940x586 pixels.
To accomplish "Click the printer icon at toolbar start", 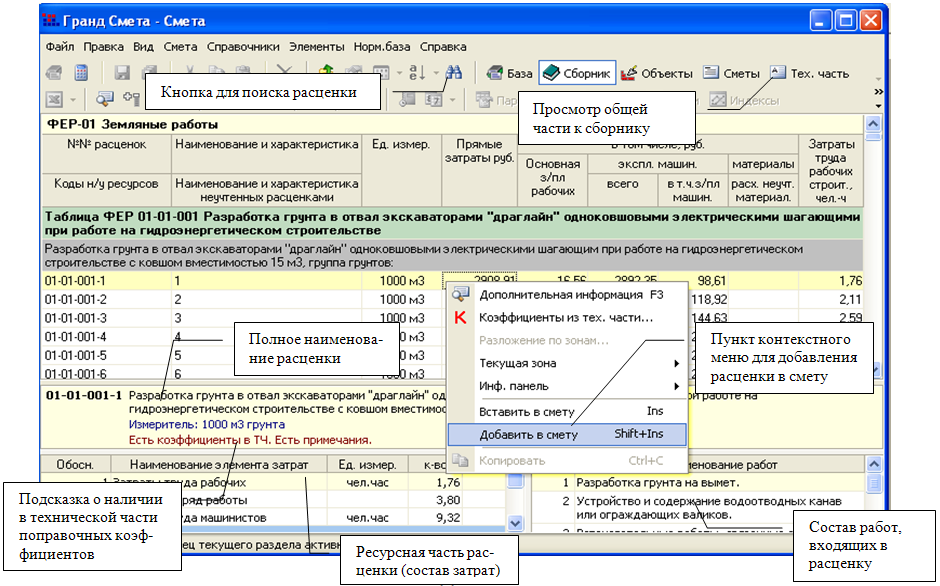I will (54, 73).
